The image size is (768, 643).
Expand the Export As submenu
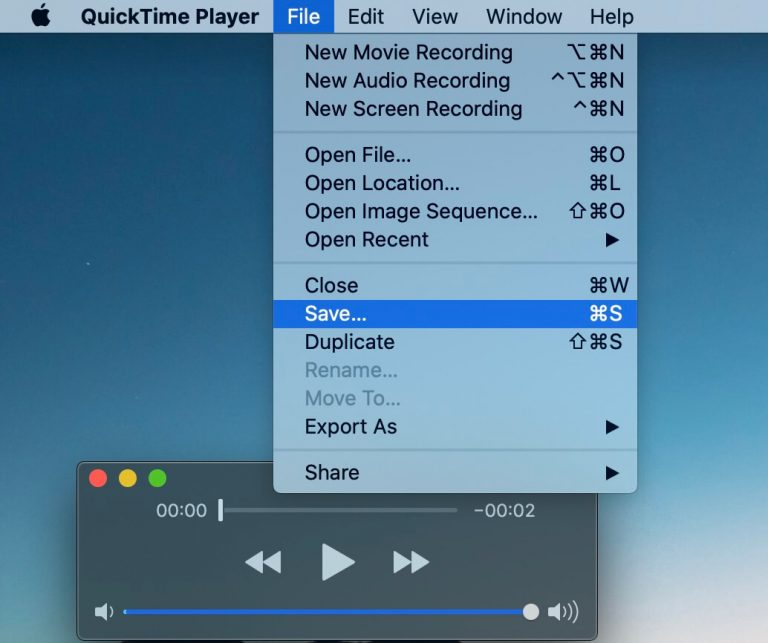tap(455, 427)
